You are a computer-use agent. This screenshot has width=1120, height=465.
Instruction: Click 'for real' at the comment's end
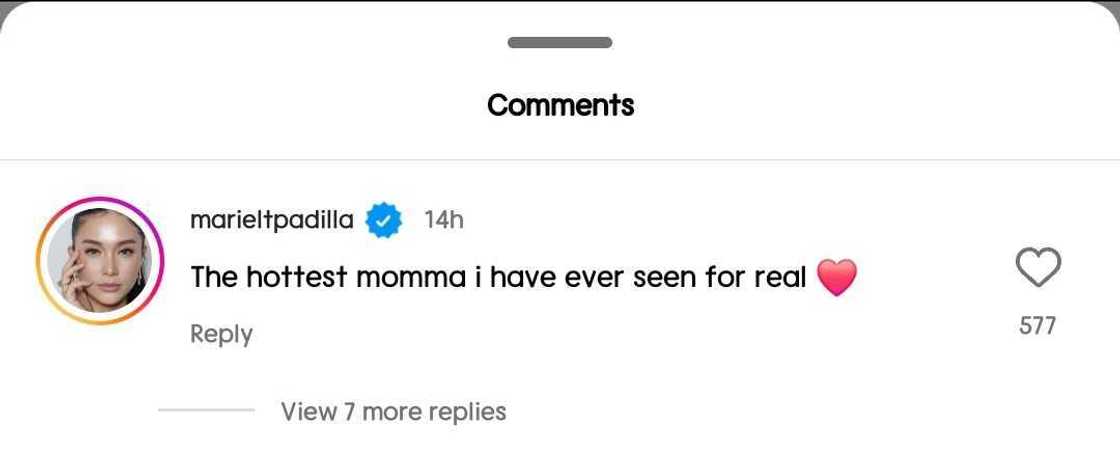click(x=756, y=277)
